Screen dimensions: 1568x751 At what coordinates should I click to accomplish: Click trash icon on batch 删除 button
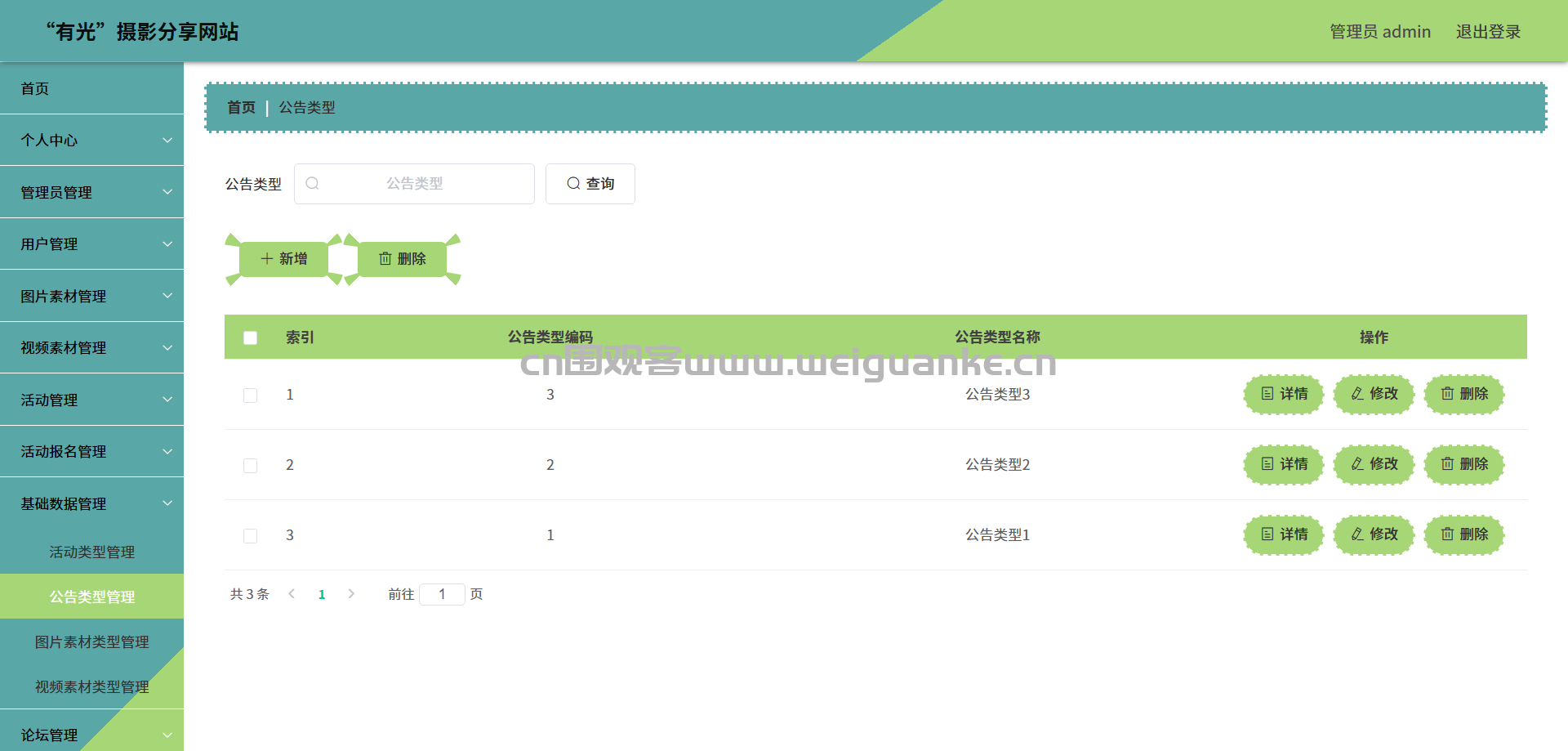pos(385,259)
